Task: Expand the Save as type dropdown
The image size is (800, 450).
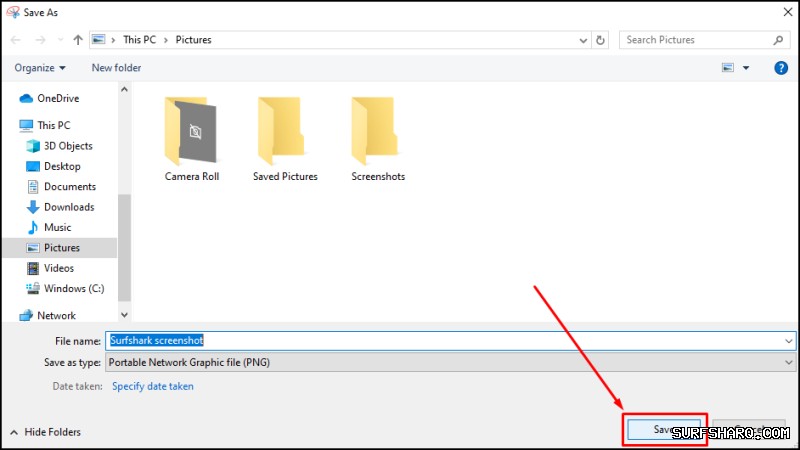Action: tap(789, 362)
